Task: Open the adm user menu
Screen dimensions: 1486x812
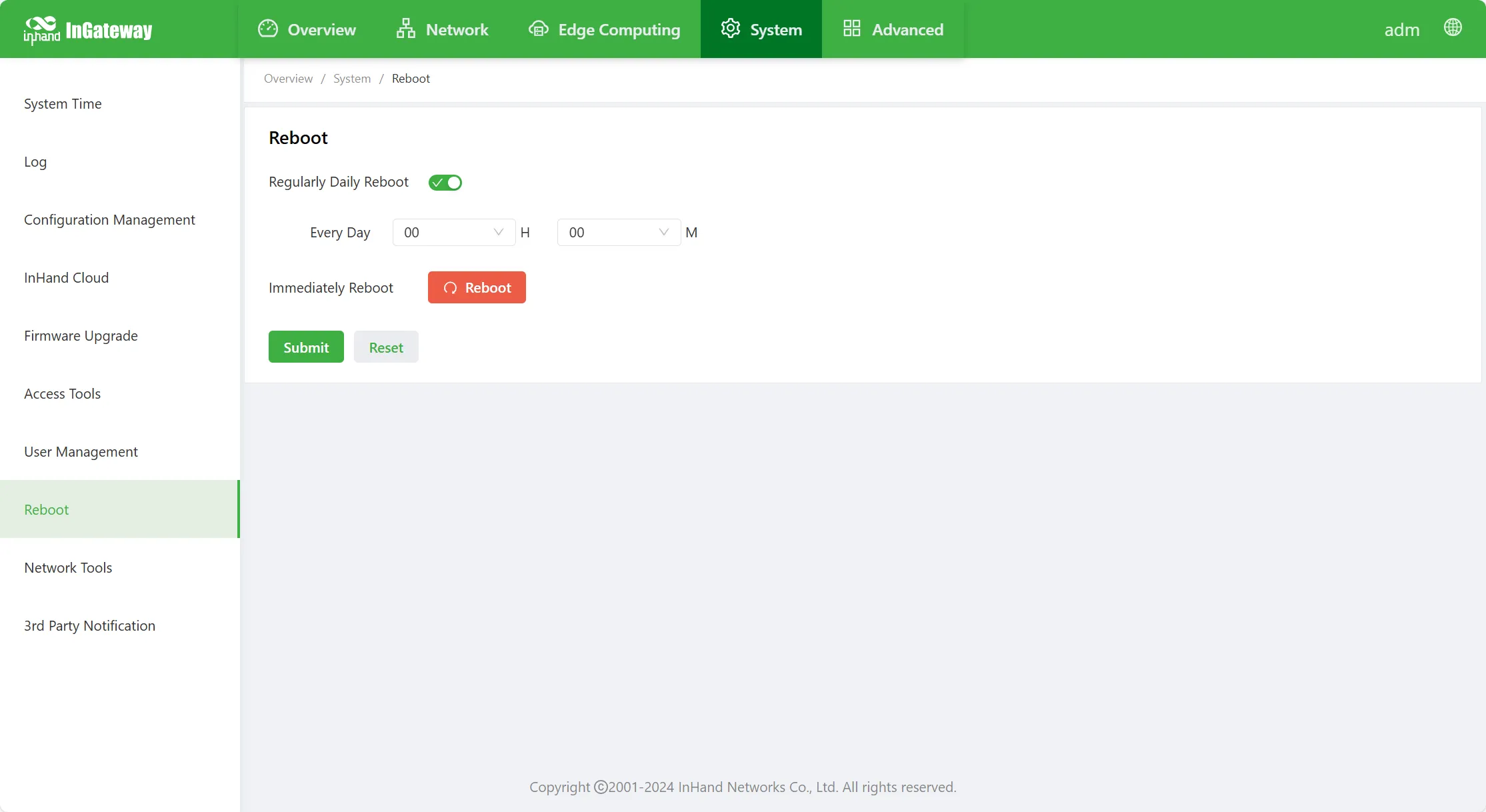Action: coord(1402,30)
